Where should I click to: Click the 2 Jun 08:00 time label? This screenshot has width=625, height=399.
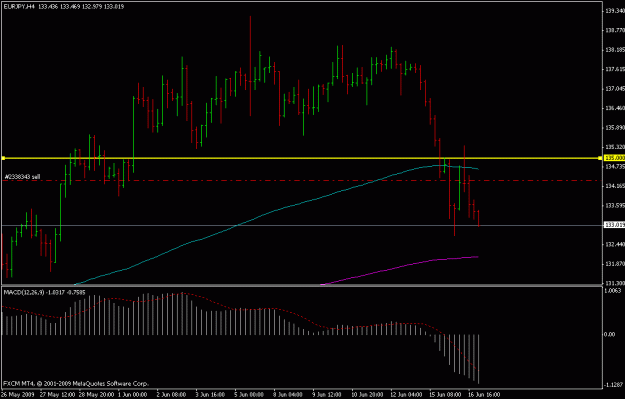click(171, 395)
